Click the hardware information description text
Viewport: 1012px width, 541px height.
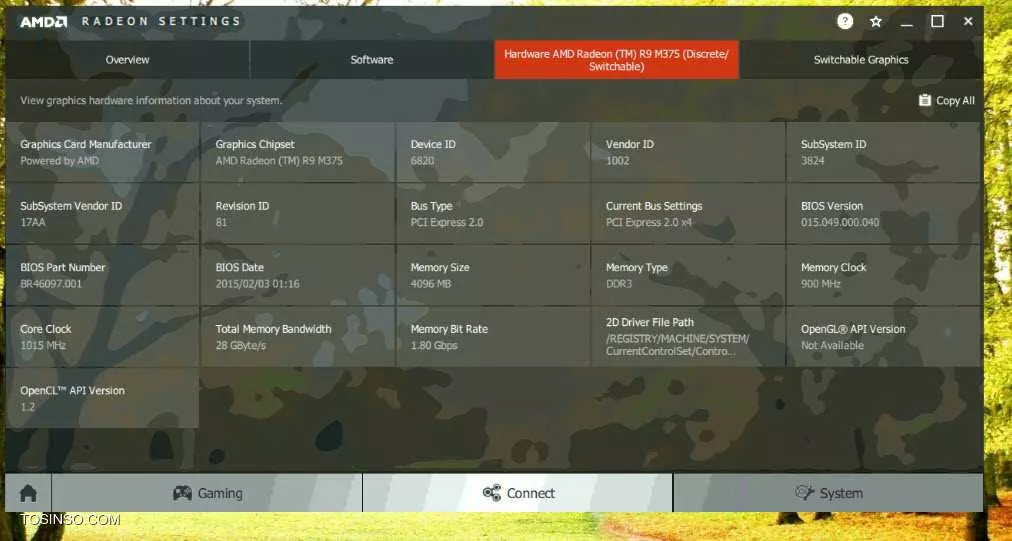(151, 101)
